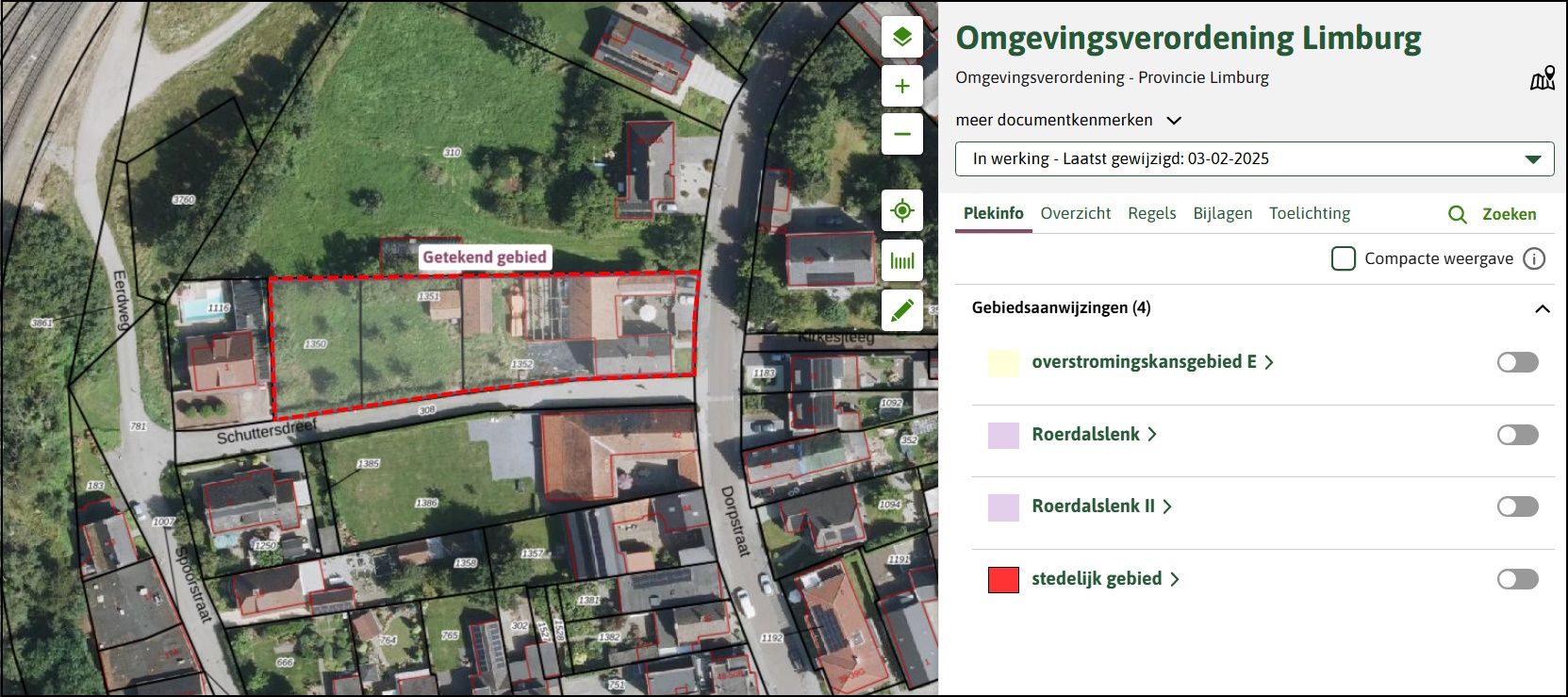Center map on my location icon
The width and height of the screenshot is (1568, 697).
click(x=902, y=210)
